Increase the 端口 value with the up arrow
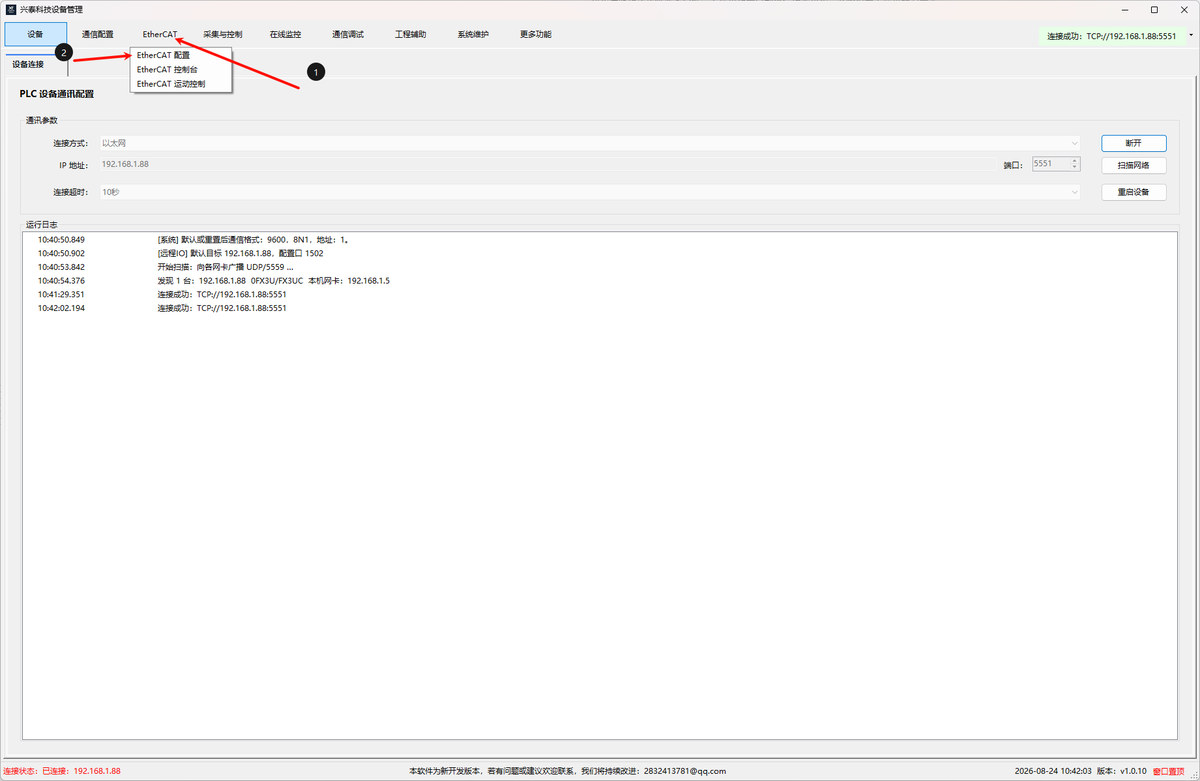The height and width of the screenshot is (781, 1200). click(1075, 160)
